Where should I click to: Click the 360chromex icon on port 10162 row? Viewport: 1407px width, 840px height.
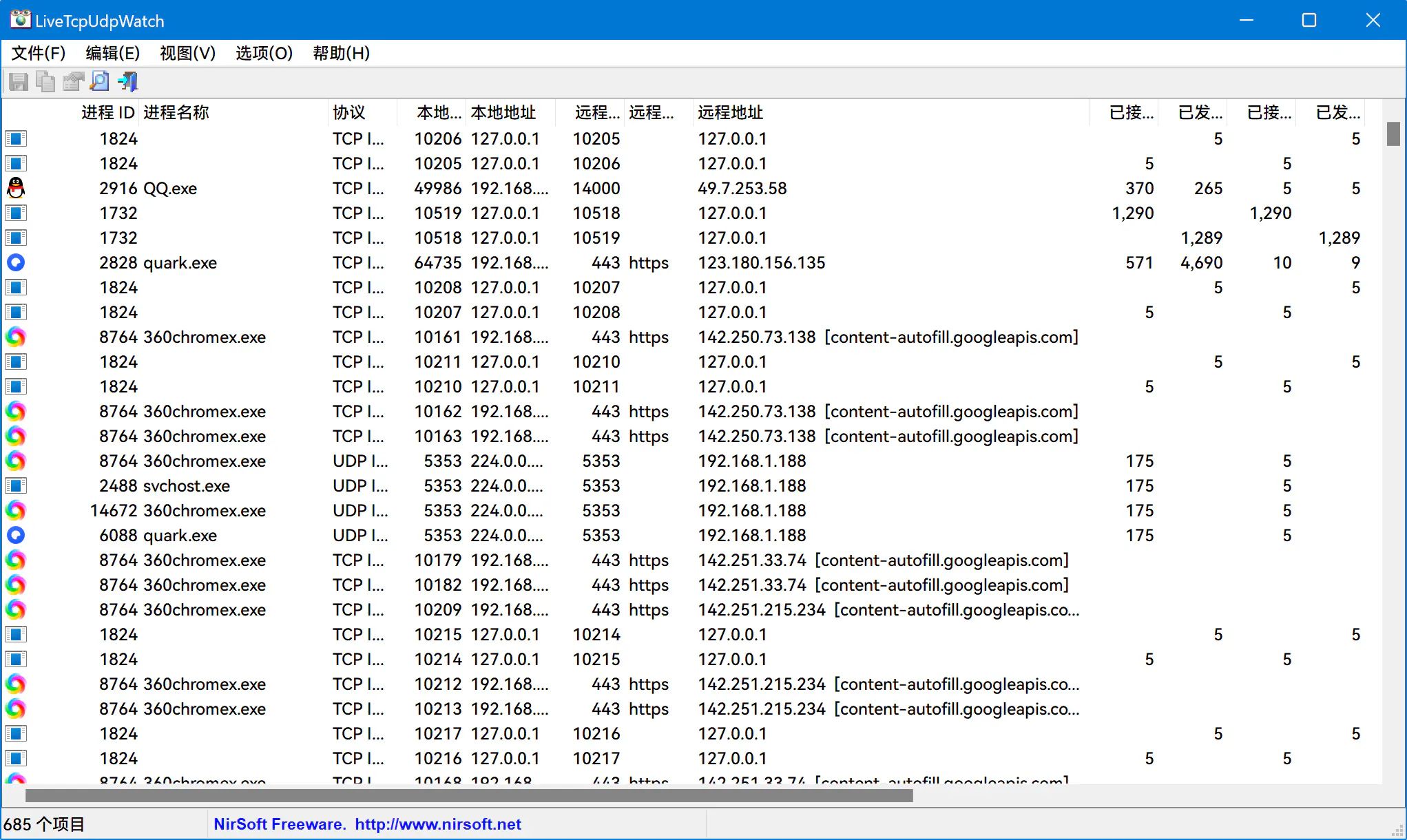pos(16,411)
